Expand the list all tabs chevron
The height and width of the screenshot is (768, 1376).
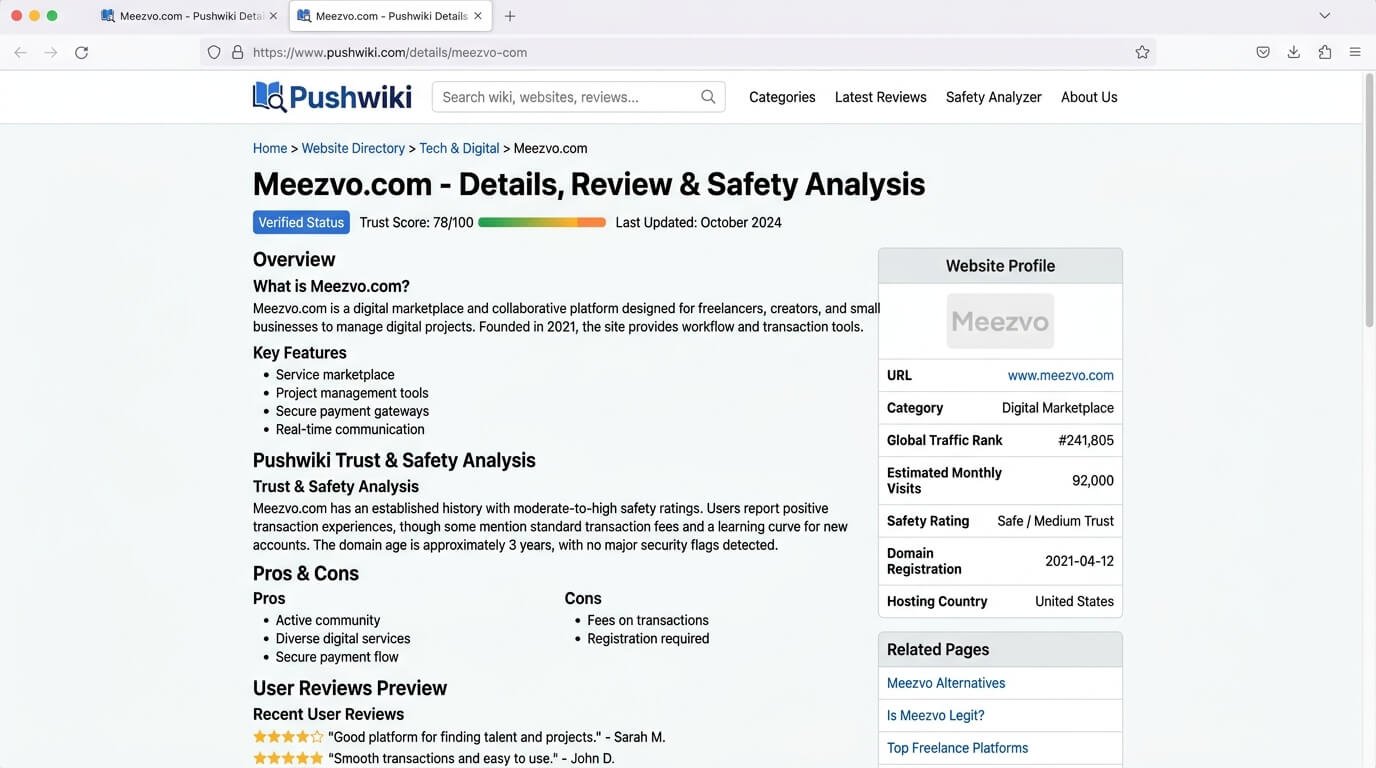(1325, 16)
